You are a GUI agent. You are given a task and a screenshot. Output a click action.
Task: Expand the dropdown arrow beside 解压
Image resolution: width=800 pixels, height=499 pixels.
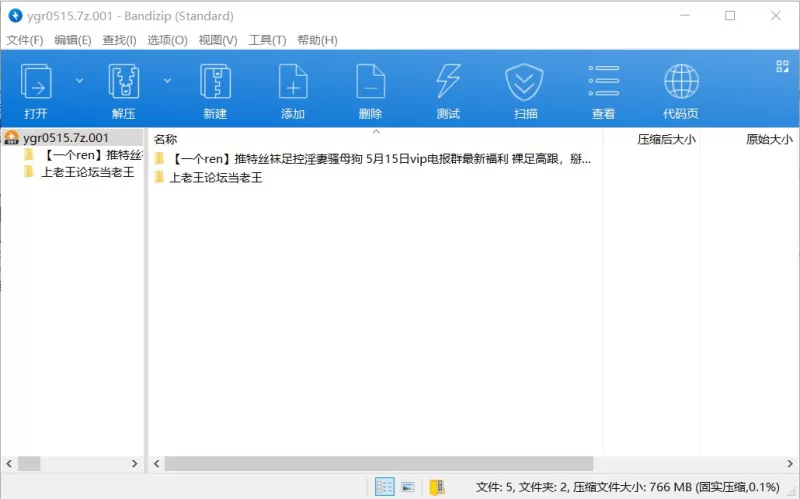pyautogui.click(x=167, y=80)
